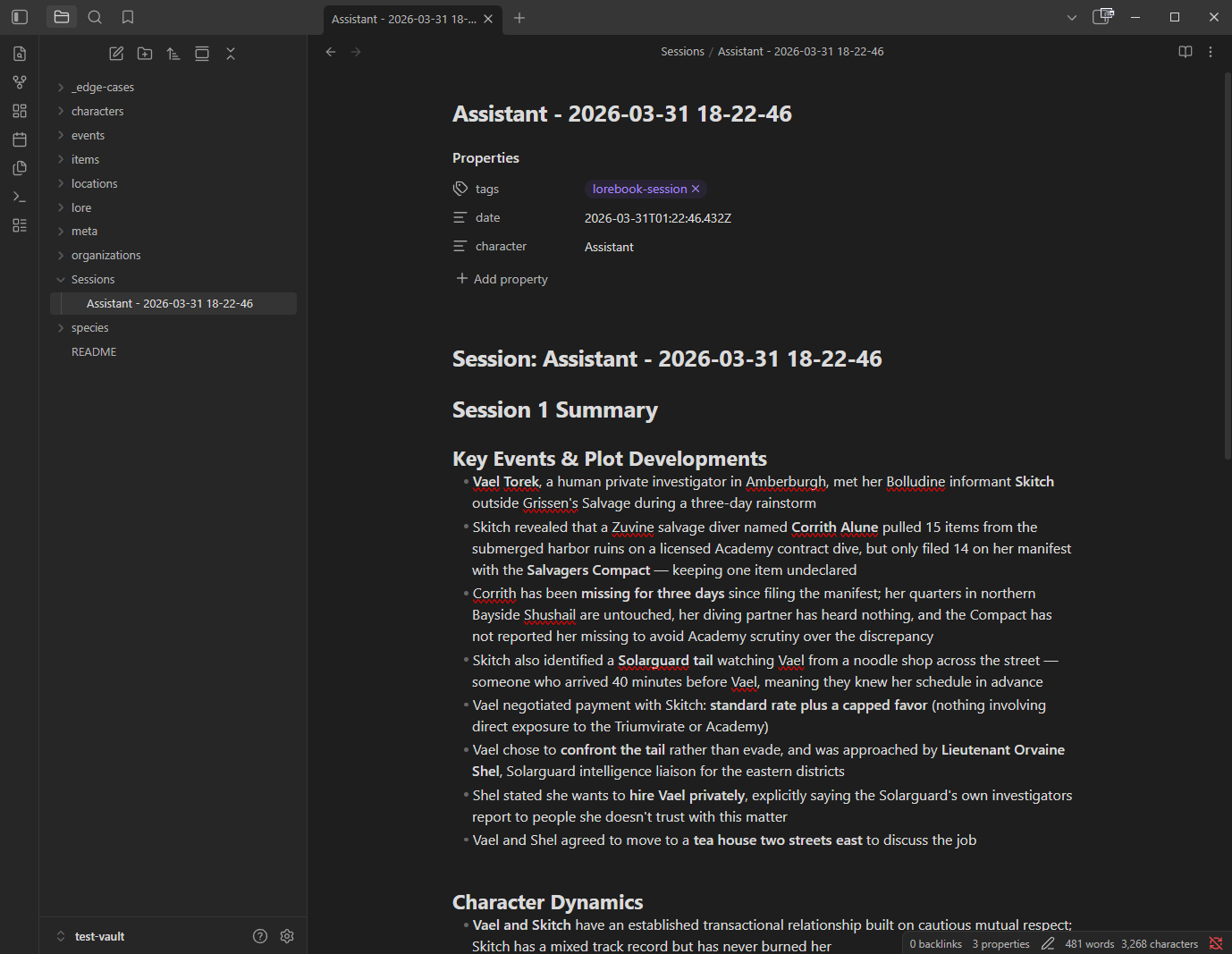The height and width of the screenshot is (954, 1232).
Task: Change file sort order
Action: (x=173, y=54)
